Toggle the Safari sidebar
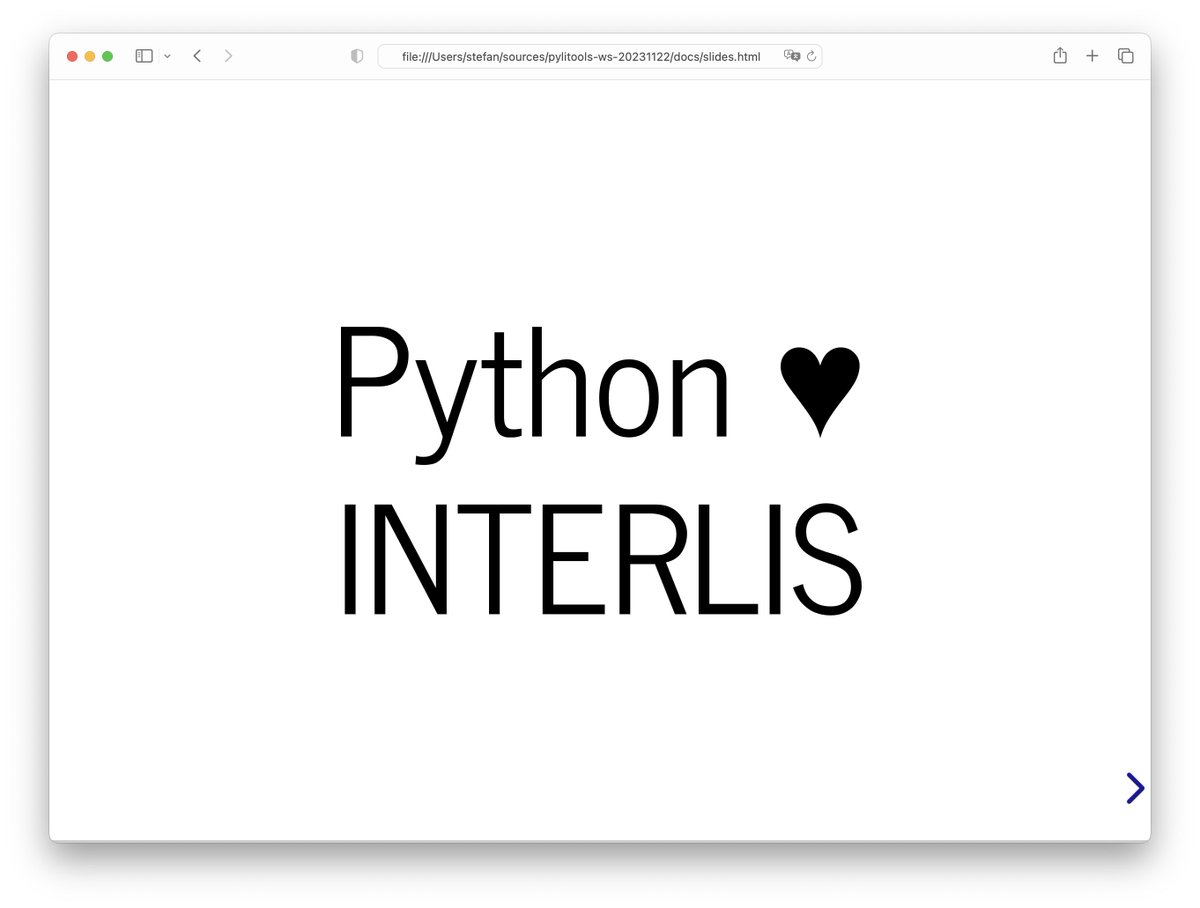 coord(144,56)
